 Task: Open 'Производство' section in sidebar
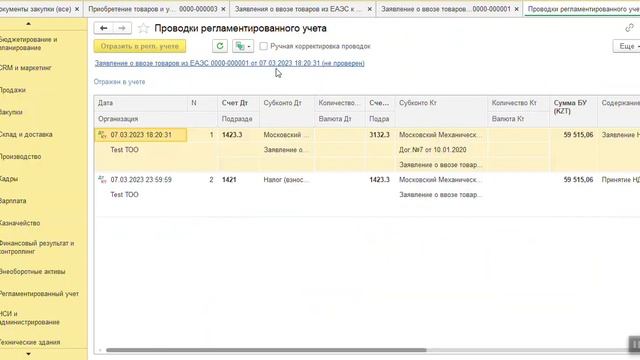(x=20, y=156)
